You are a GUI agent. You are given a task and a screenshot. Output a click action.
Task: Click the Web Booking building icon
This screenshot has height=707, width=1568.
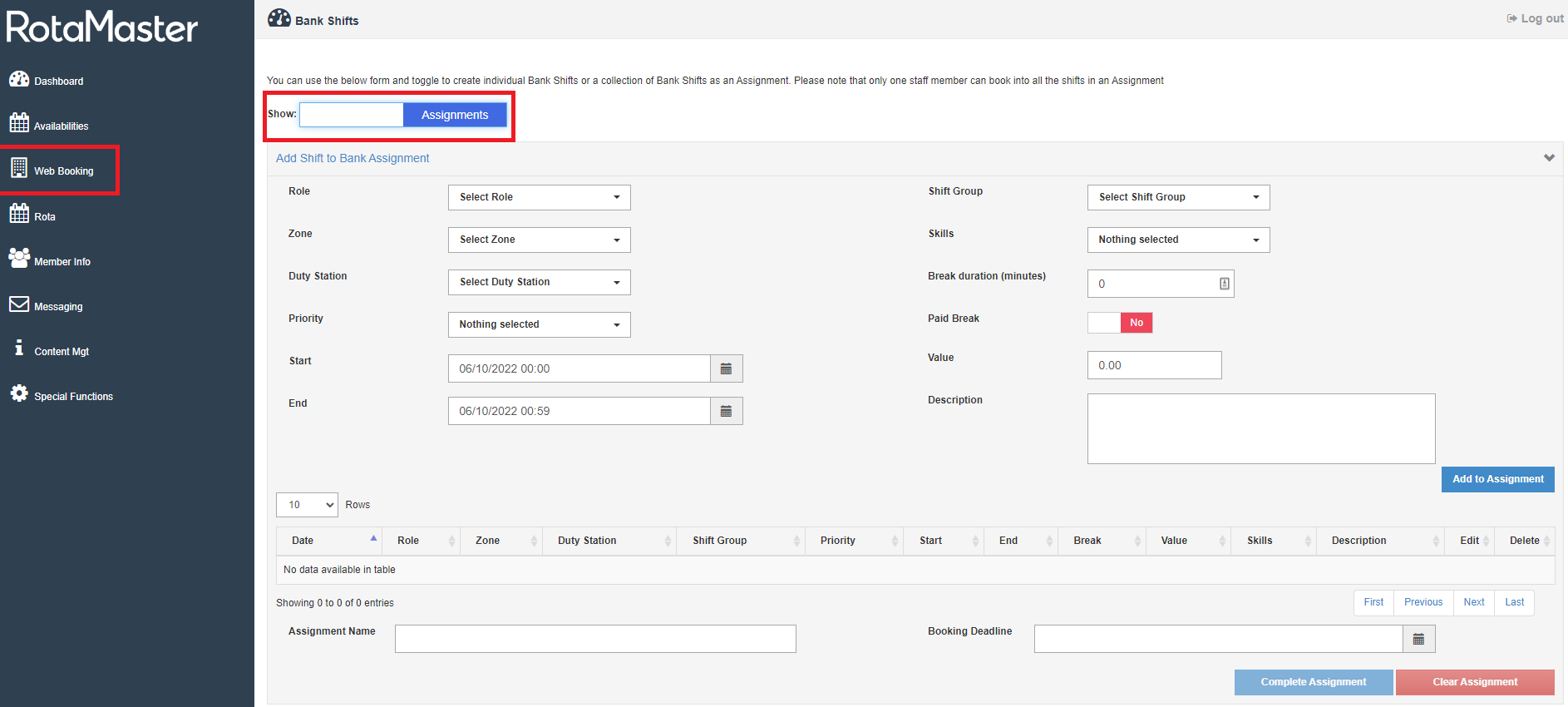click(19, 168)
